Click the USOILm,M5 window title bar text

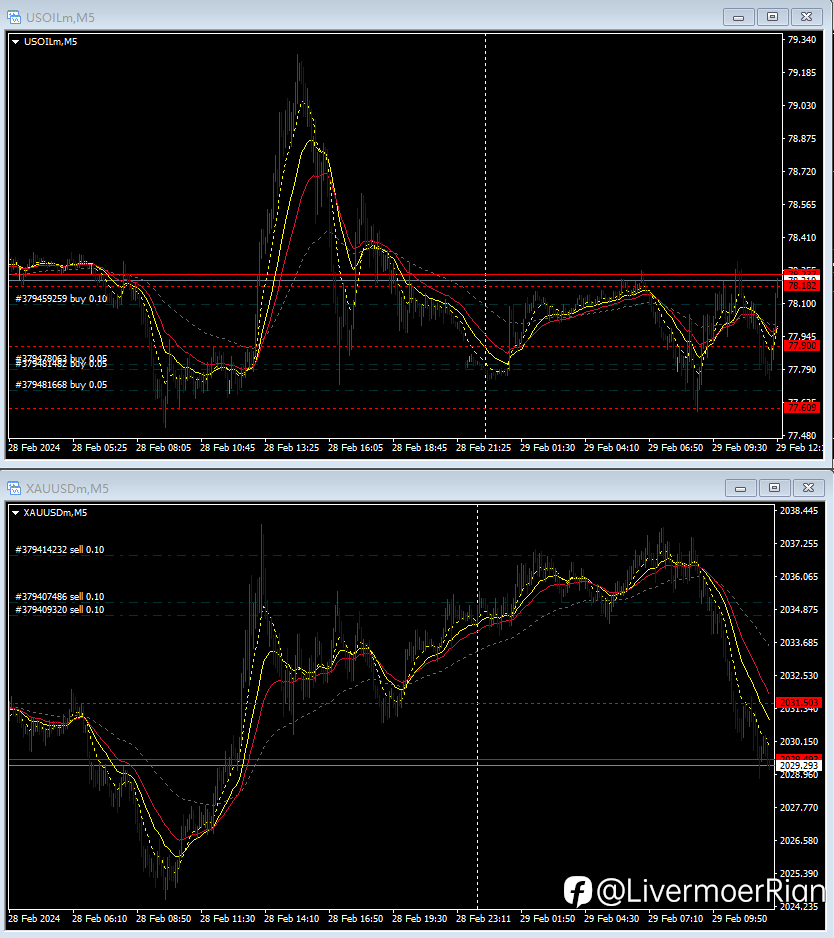60,18
